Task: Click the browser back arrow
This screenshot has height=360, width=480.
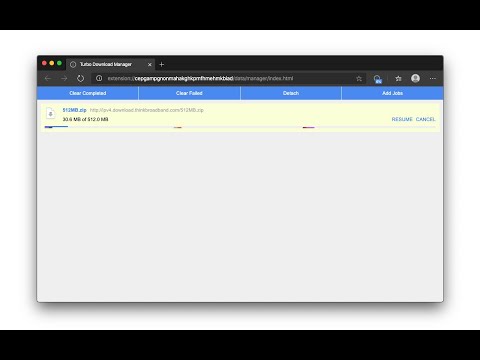Action: pyautogui.click(x=48, y=78)
